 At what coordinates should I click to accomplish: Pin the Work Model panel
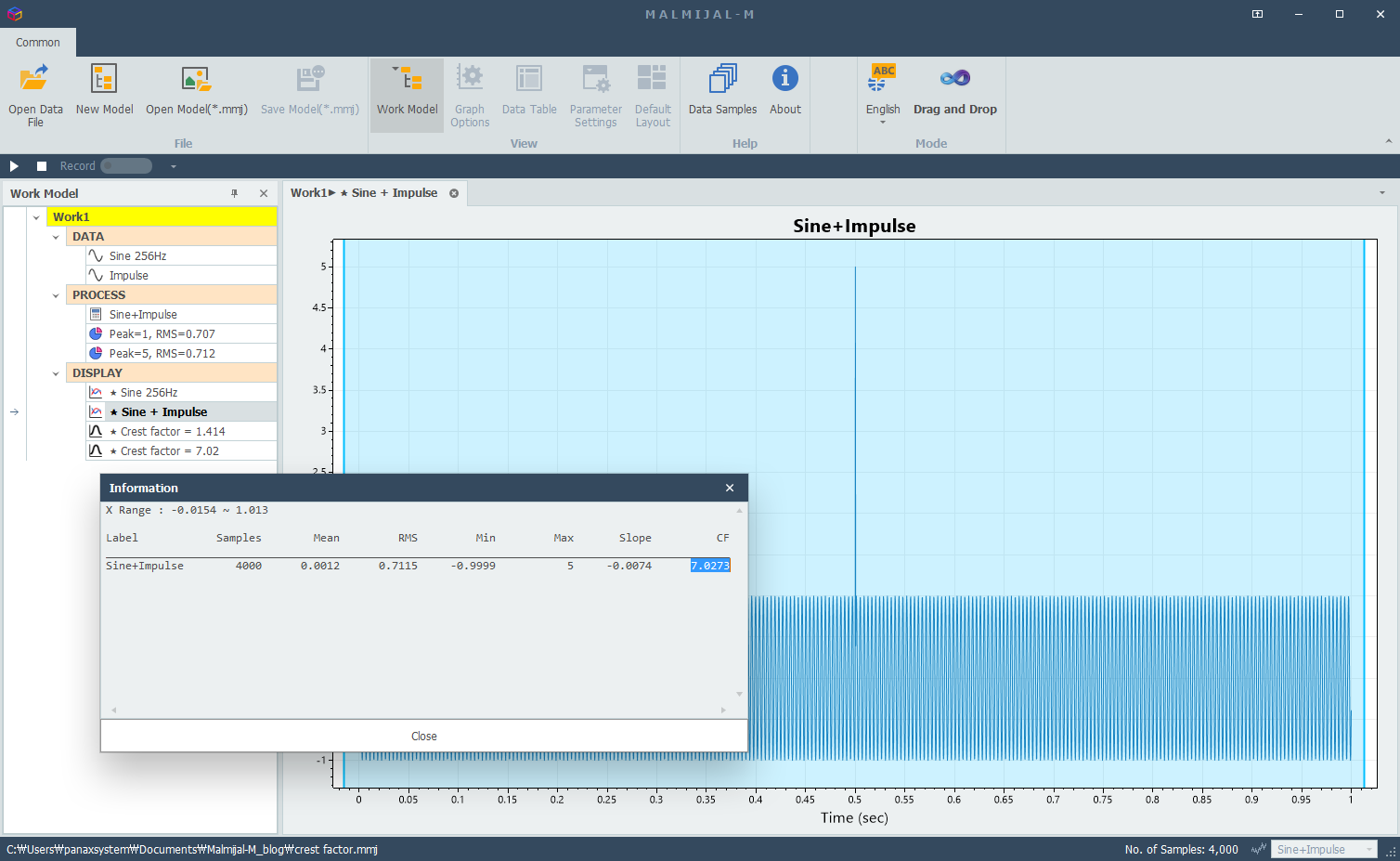235,193
